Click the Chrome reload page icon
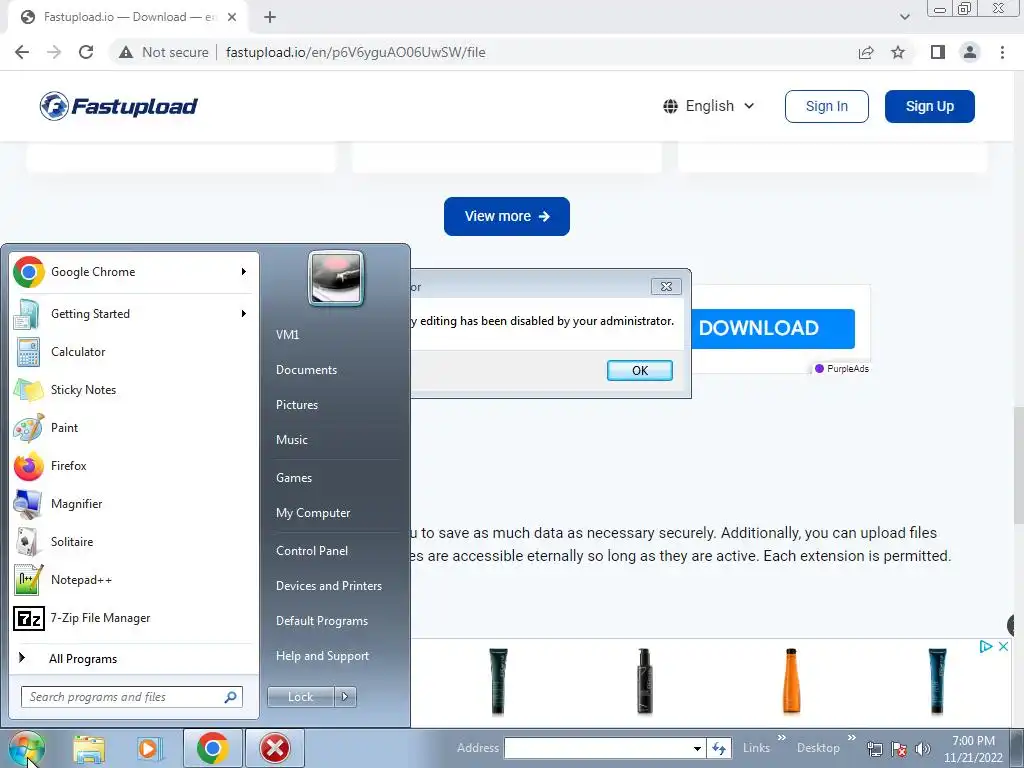Viewport: 1024px width, 768px height. 86,52
